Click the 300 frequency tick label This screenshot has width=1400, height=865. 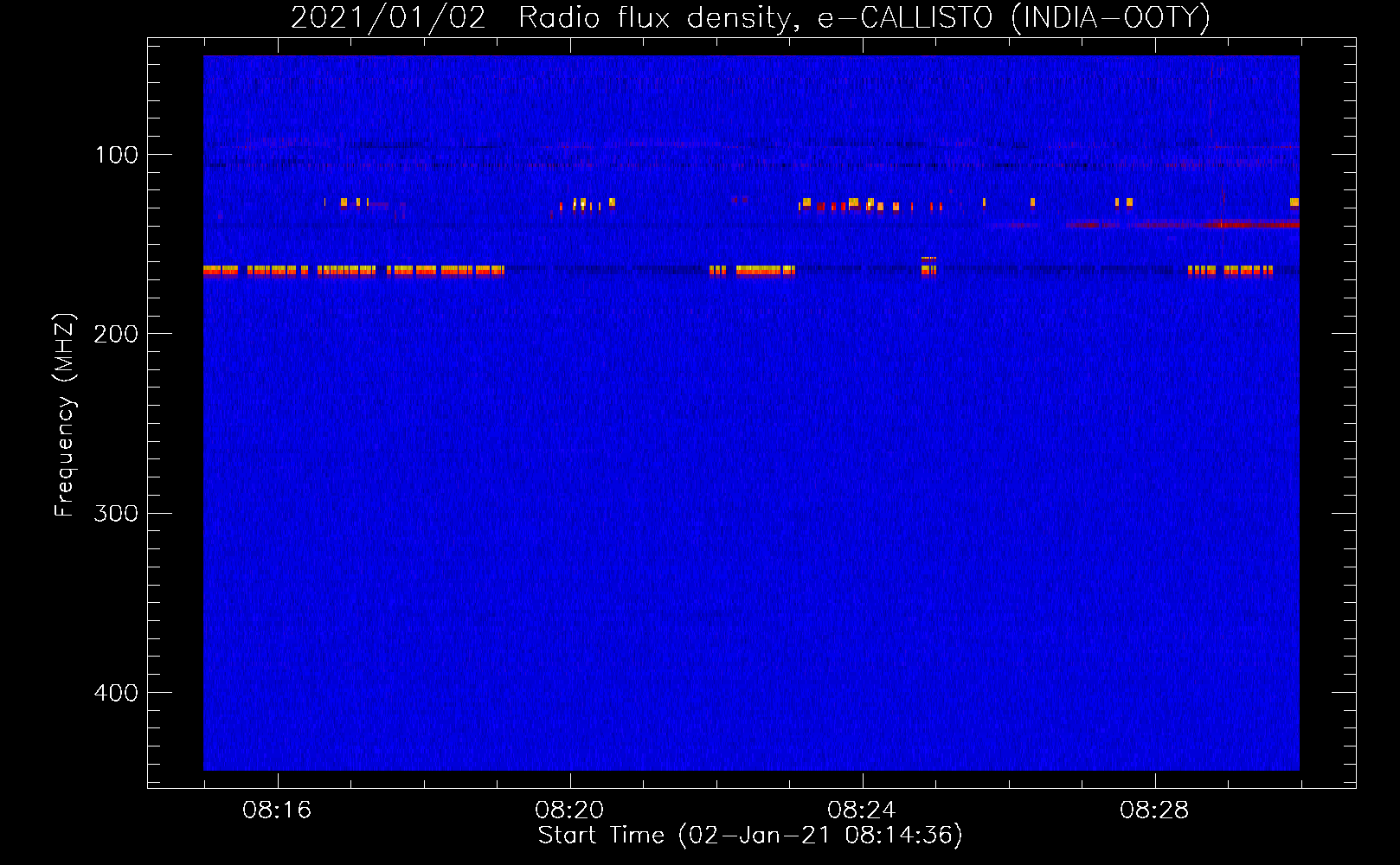(116, 513)
